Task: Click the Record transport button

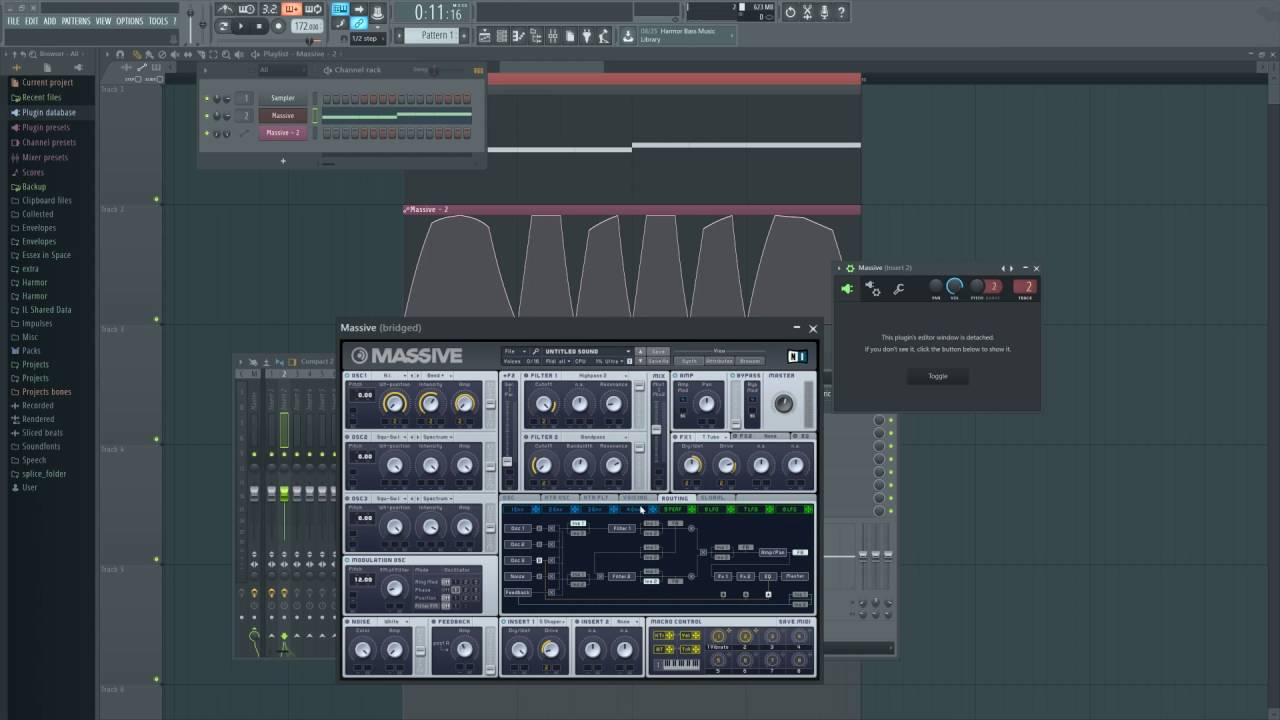Action: pos(279,27)
